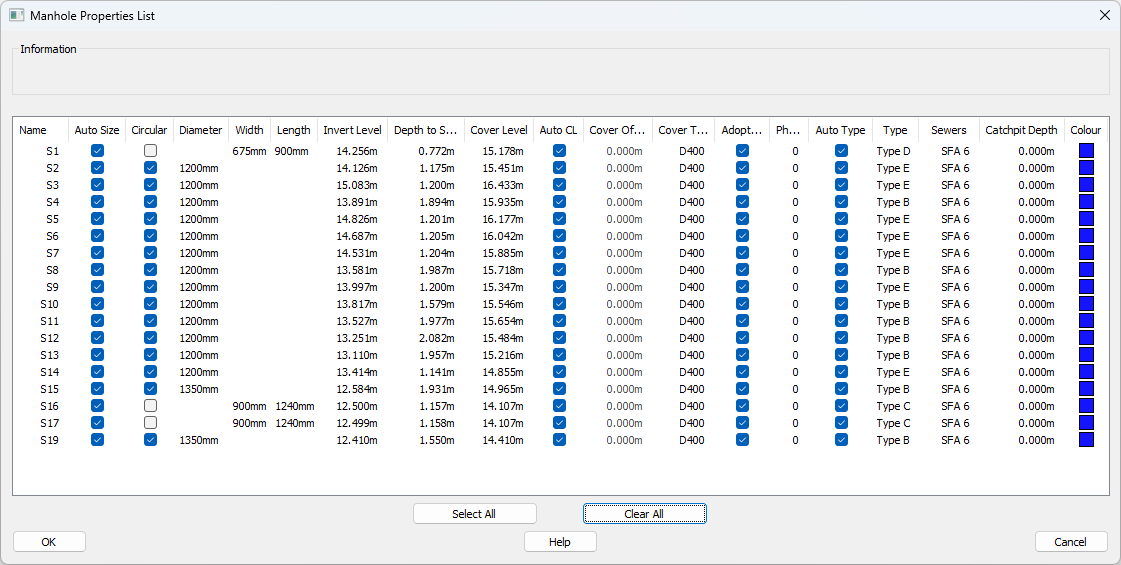Image resolution: width=1121 pixels, height=565 pixels.
Task: Sort by the Invert Level column header
Action: tap(352, 130)
